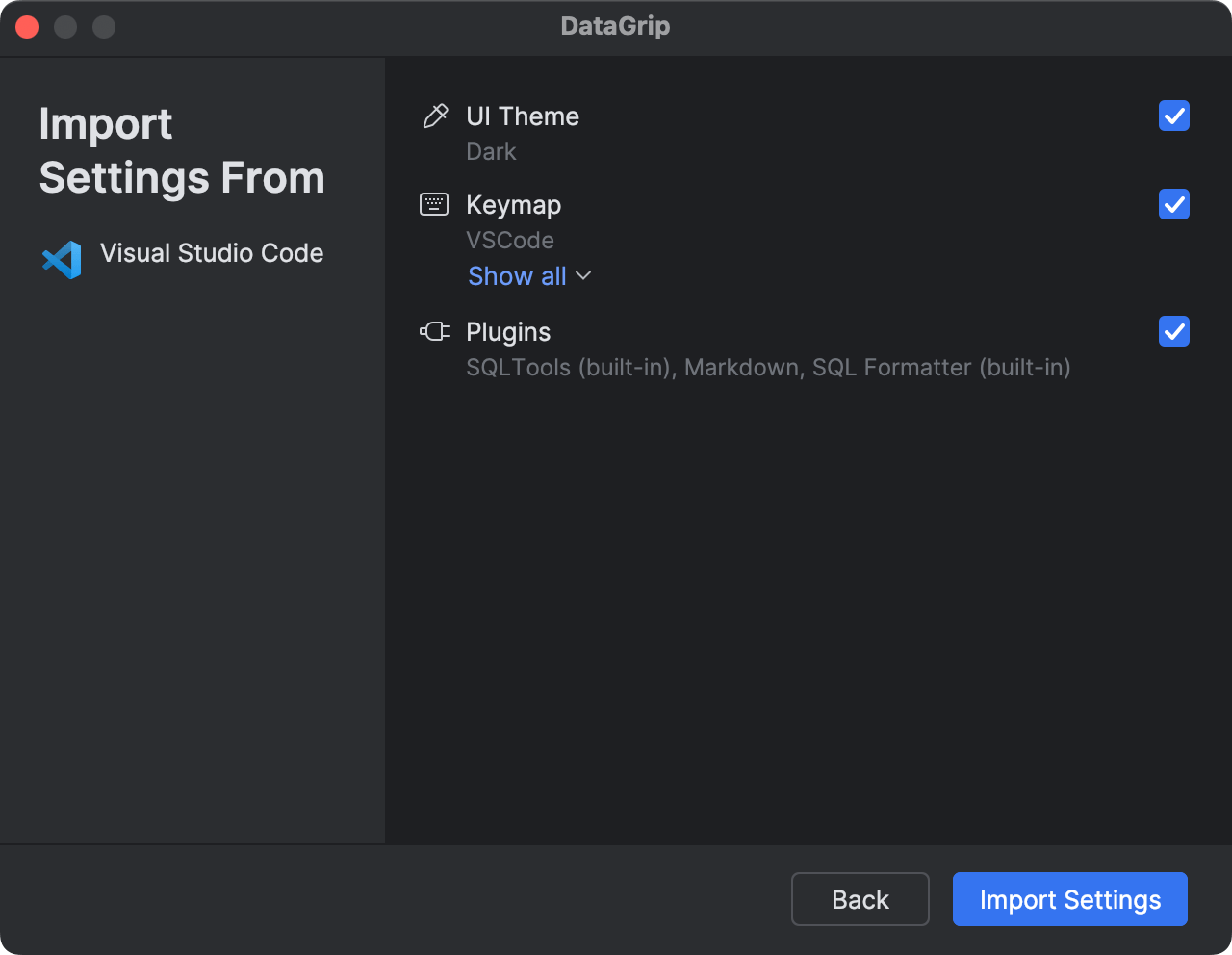Click the SQLTools plugins description text
1232x955 pixels.
768,367
